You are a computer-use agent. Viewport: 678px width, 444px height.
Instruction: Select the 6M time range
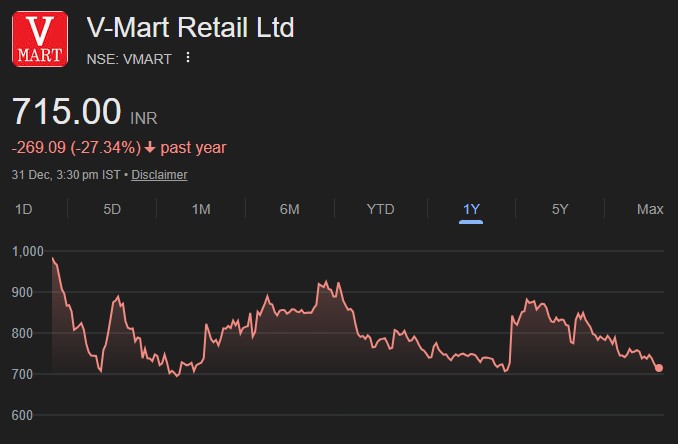coord(290,209)
